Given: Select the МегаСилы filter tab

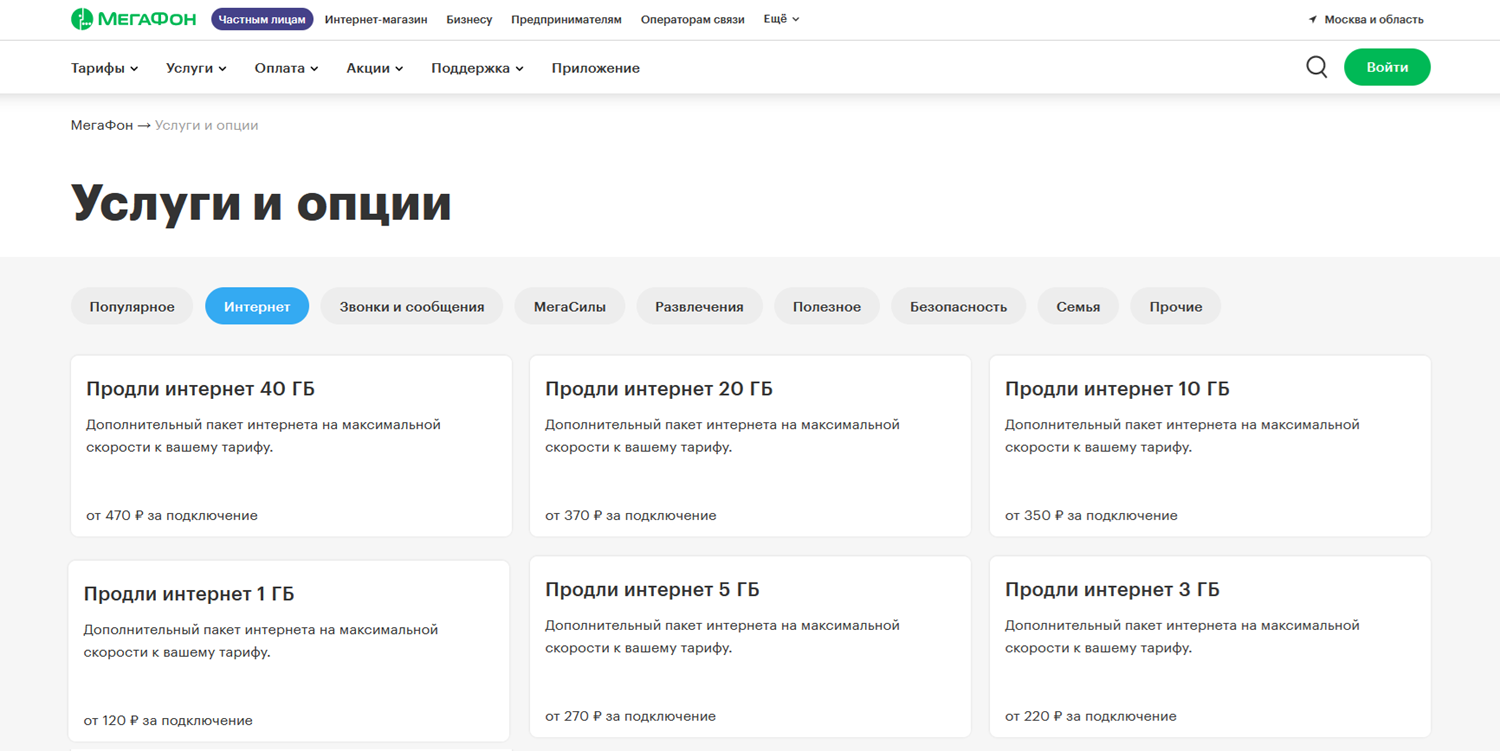Looking at the screenshot, I should click(570, 307).
